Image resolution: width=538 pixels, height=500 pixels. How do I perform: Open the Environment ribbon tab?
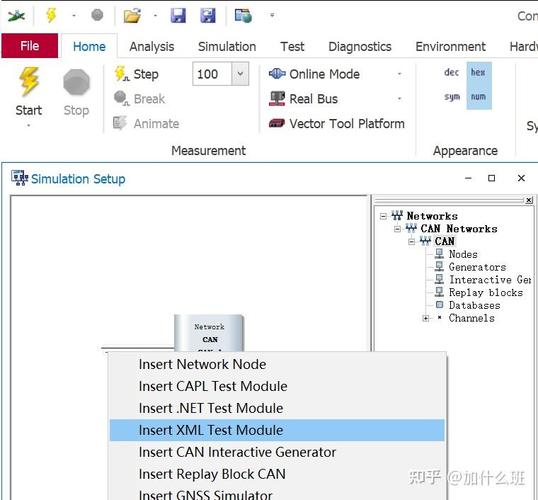click(450, 47)
